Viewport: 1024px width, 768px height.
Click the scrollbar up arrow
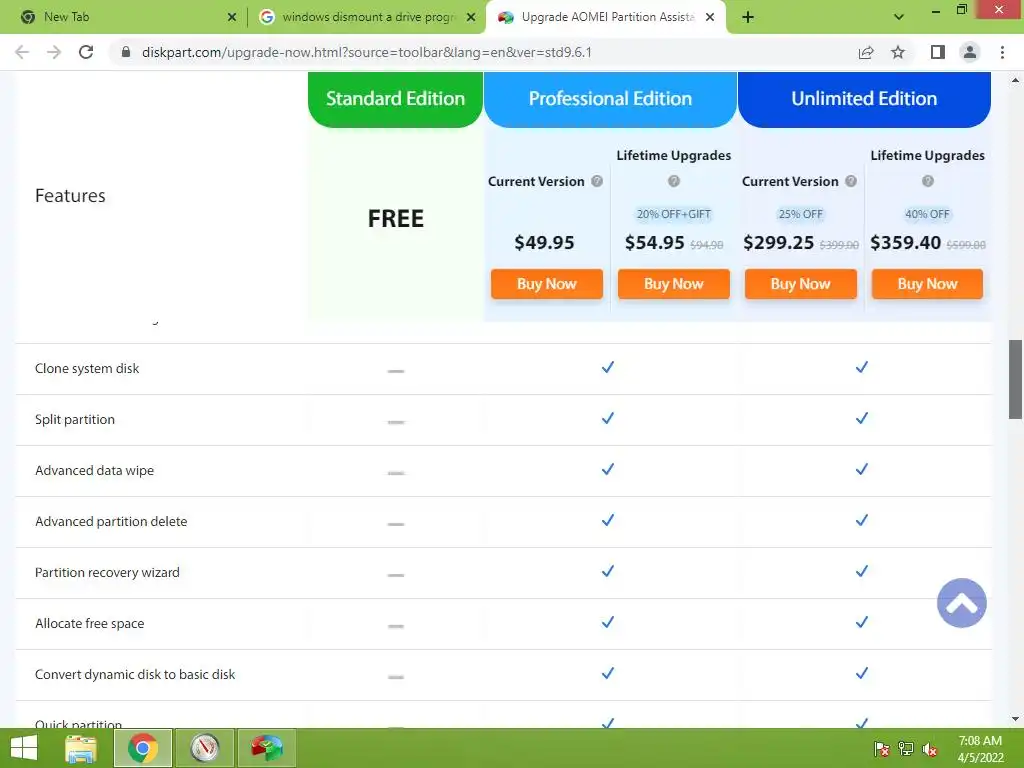pyautogui.click(x=1015, y=80)
